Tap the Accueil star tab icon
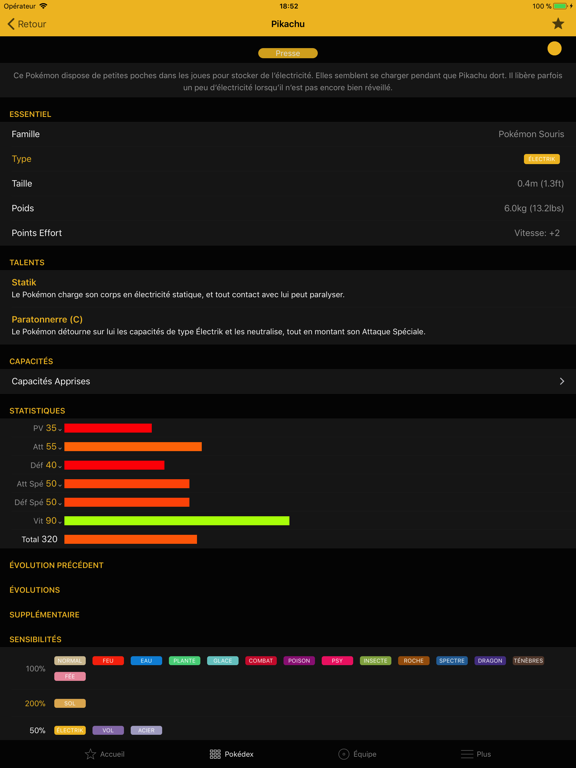576x768 pixels. [91, 754]
